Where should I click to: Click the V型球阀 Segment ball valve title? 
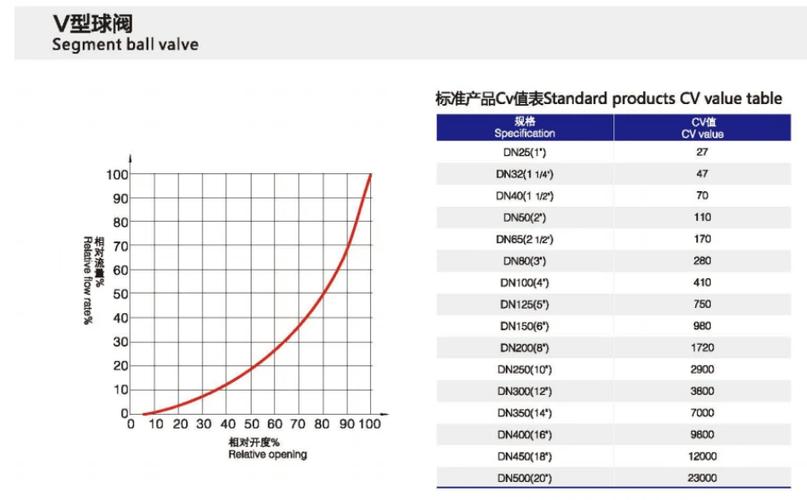[x=125, y=32]
